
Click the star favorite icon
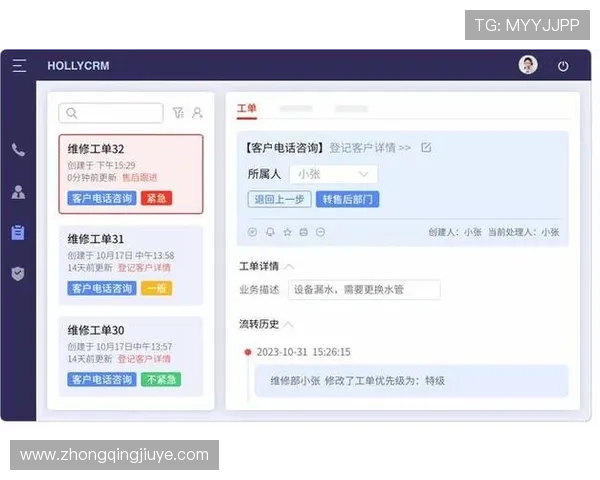point(287,232)
